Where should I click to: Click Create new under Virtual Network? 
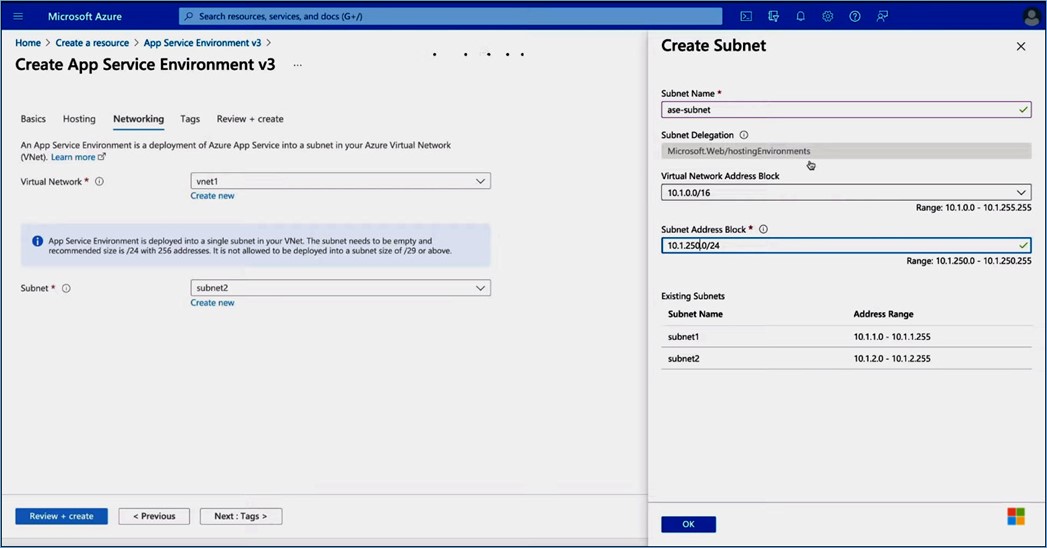coord(212,196)
